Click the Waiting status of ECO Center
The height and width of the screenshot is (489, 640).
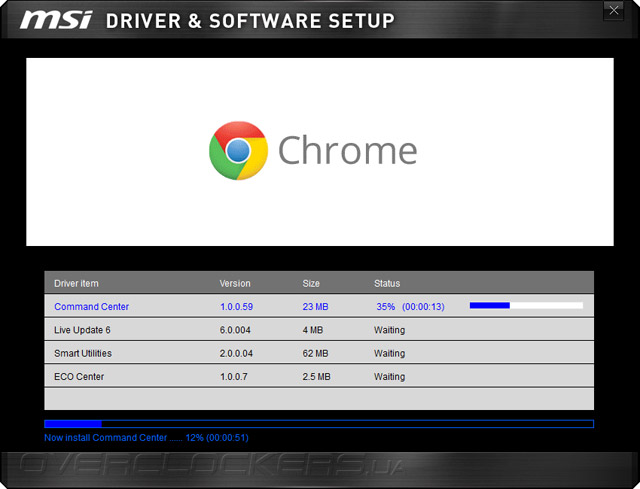click(x=389, y=376)
